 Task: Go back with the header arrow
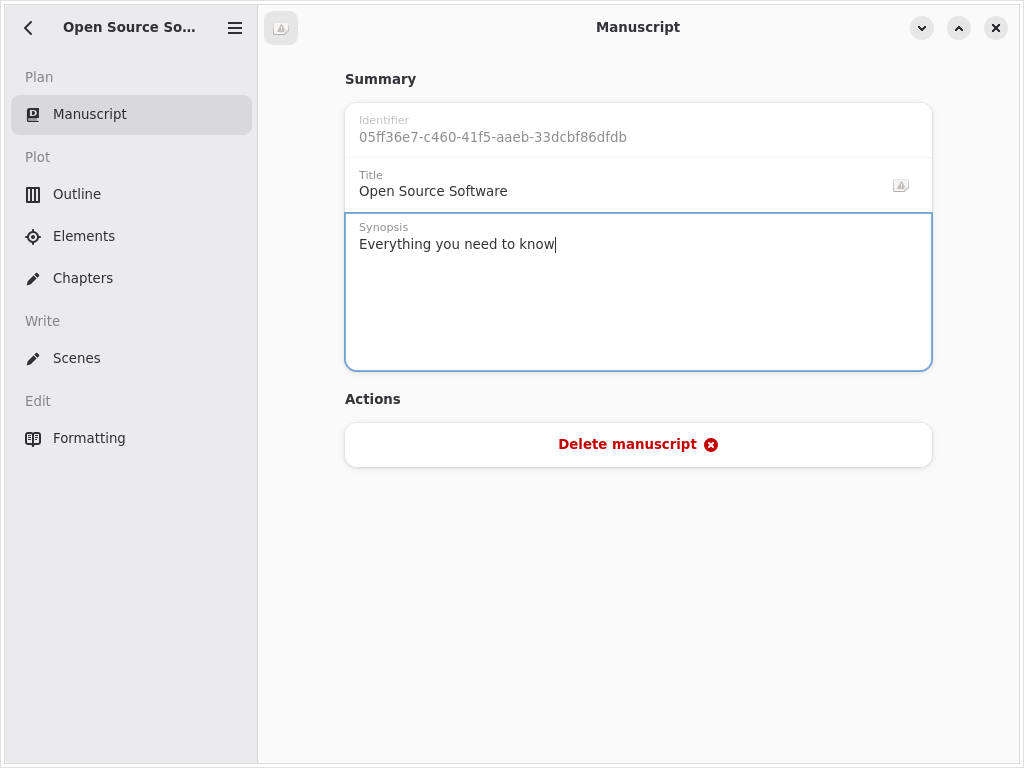tap(28, 28)
